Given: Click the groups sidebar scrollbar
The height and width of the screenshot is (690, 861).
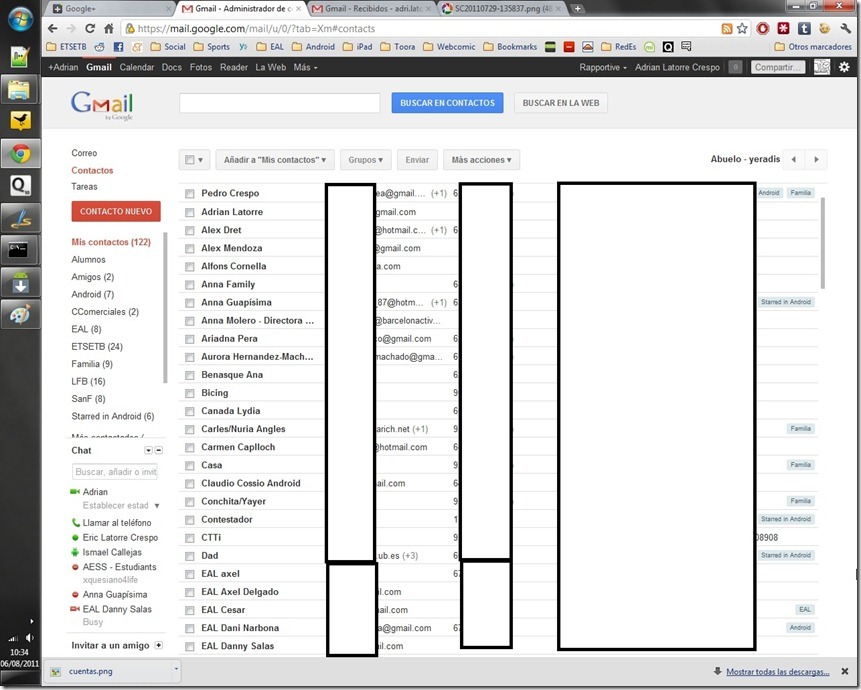Looking at the screenshot, I should click(x=165, y=307).
